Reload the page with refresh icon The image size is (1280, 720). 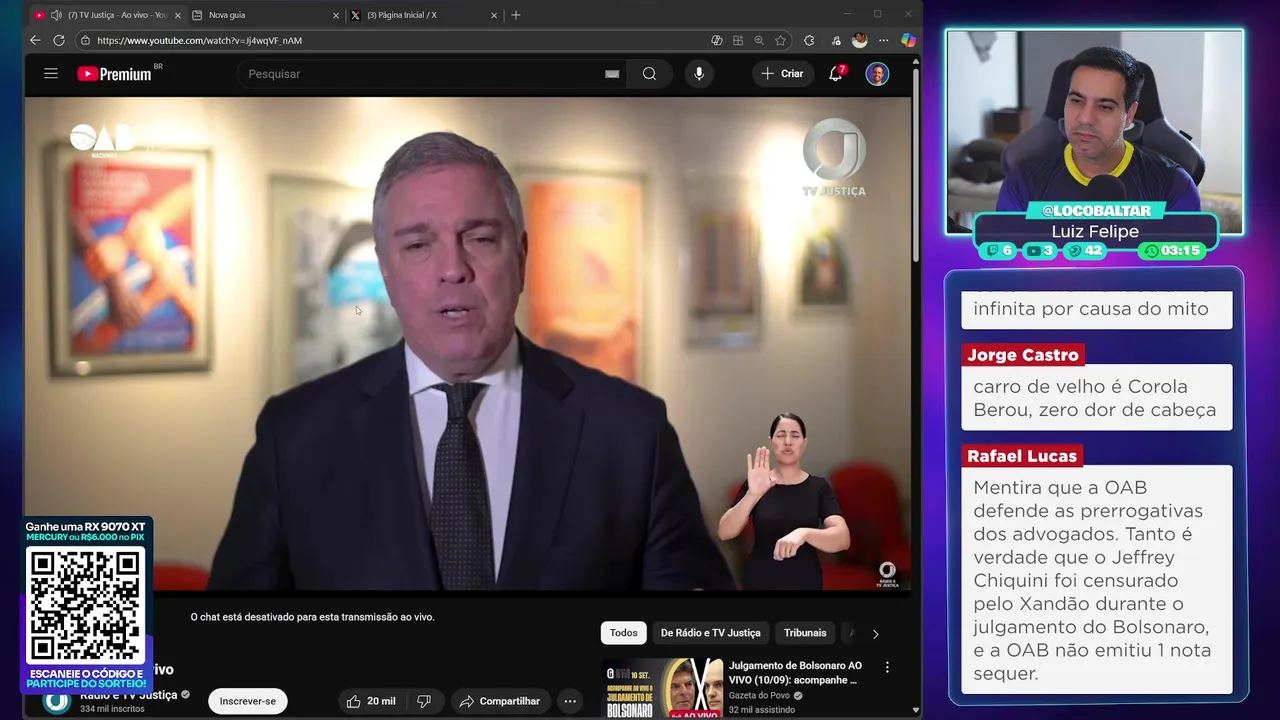[59, 40]
